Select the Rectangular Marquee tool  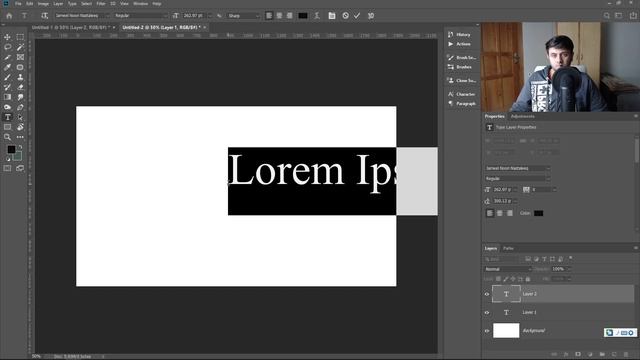point(20,37)
